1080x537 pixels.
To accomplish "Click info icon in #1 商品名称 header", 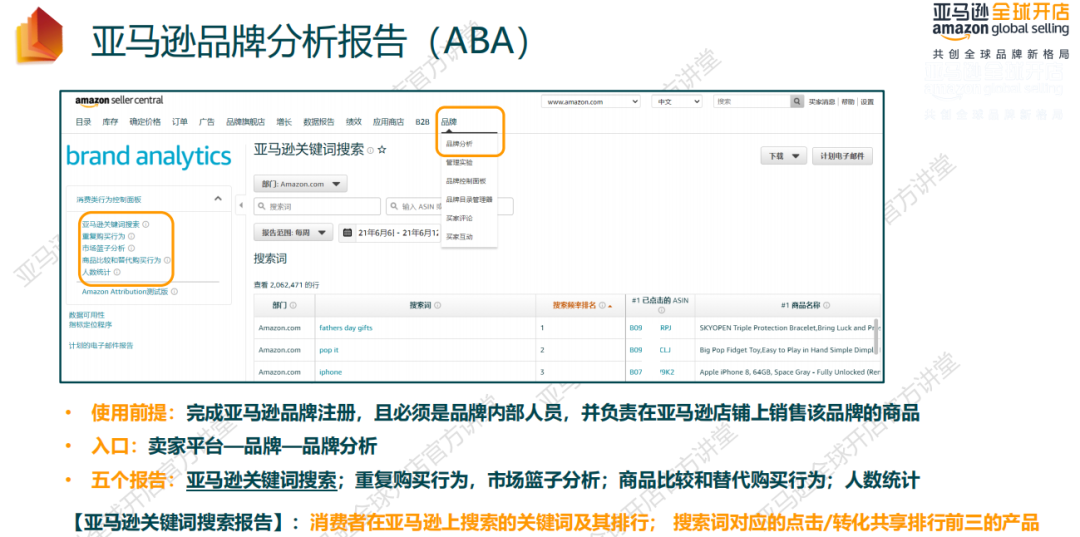I will (827, 306).
